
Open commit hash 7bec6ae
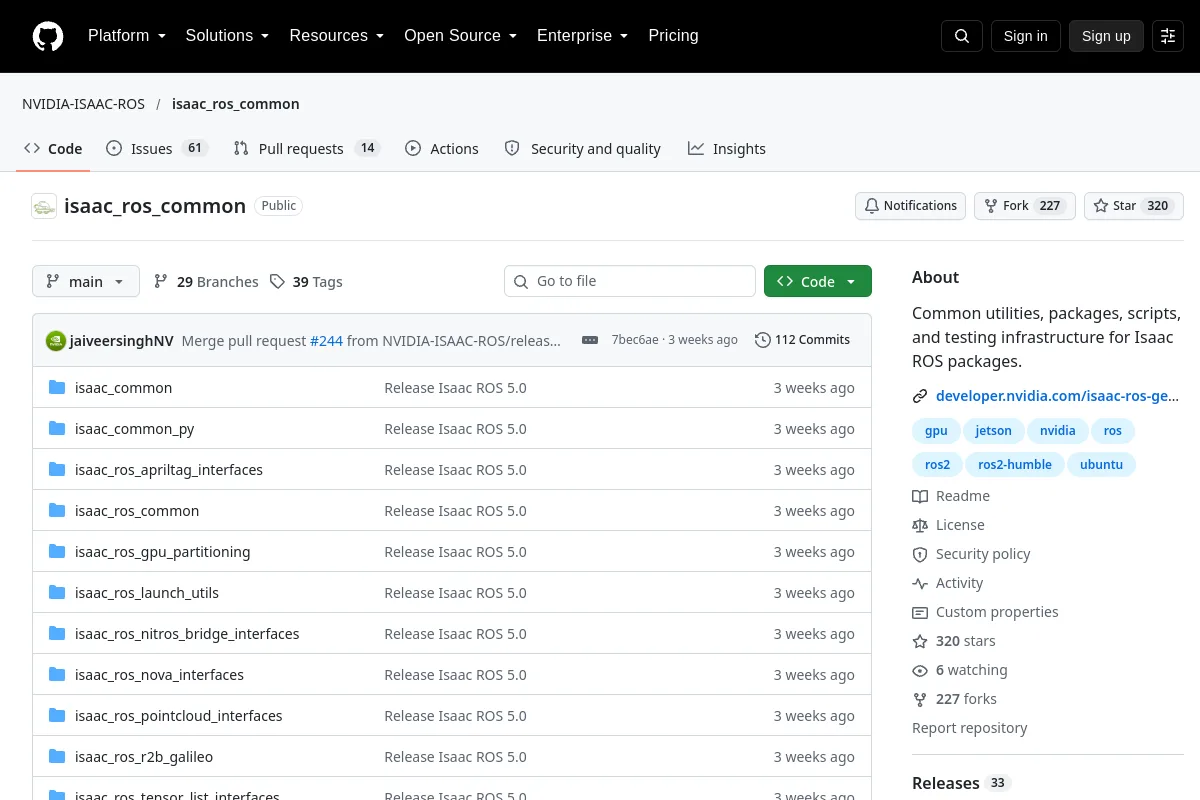click(635, 340)
